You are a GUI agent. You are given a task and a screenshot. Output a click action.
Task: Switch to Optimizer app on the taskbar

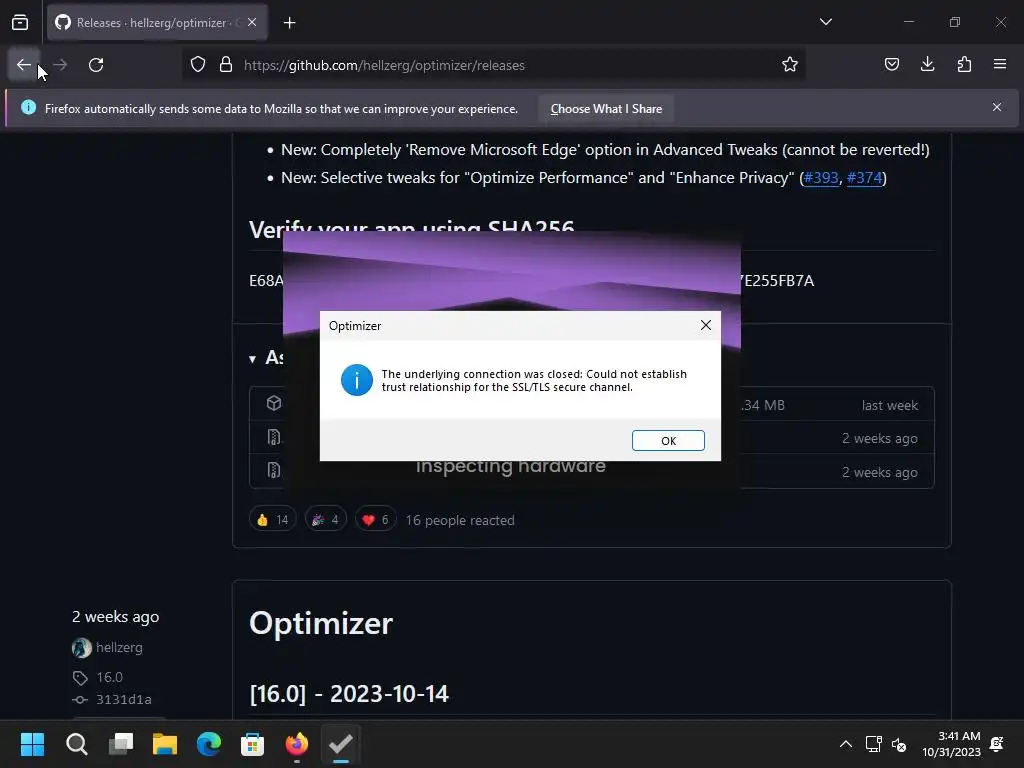pos(341,744)
